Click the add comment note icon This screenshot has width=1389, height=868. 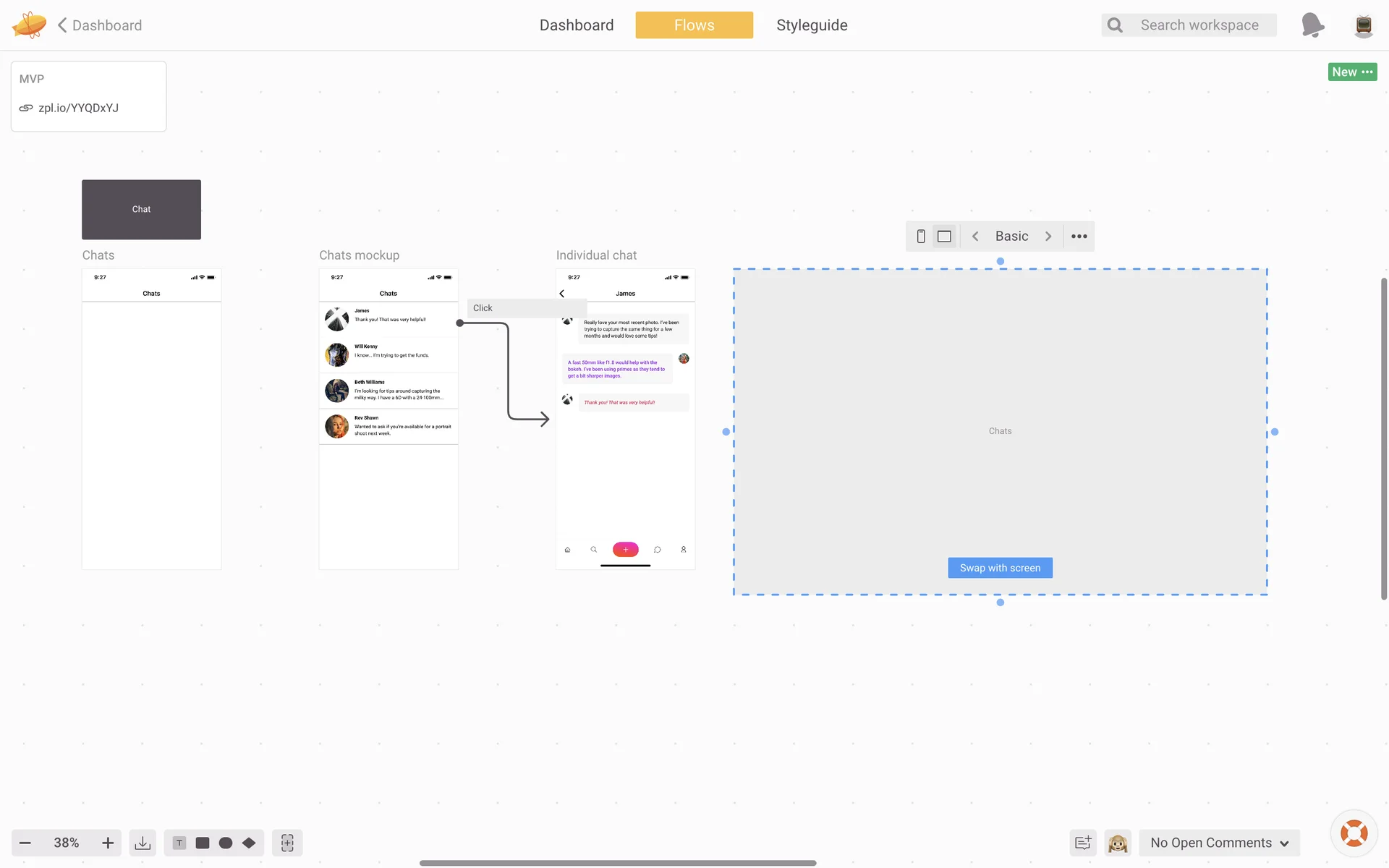(x=1083, y=843)
